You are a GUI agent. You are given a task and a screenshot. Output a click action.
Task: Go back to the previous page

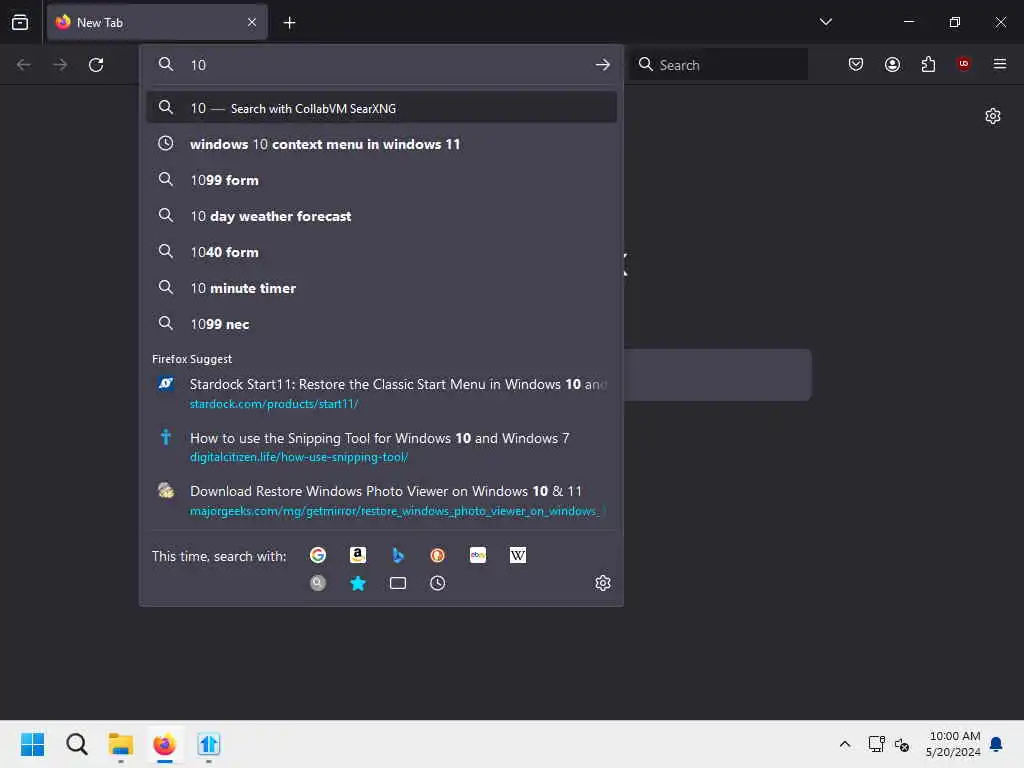[x=24, y=65]
